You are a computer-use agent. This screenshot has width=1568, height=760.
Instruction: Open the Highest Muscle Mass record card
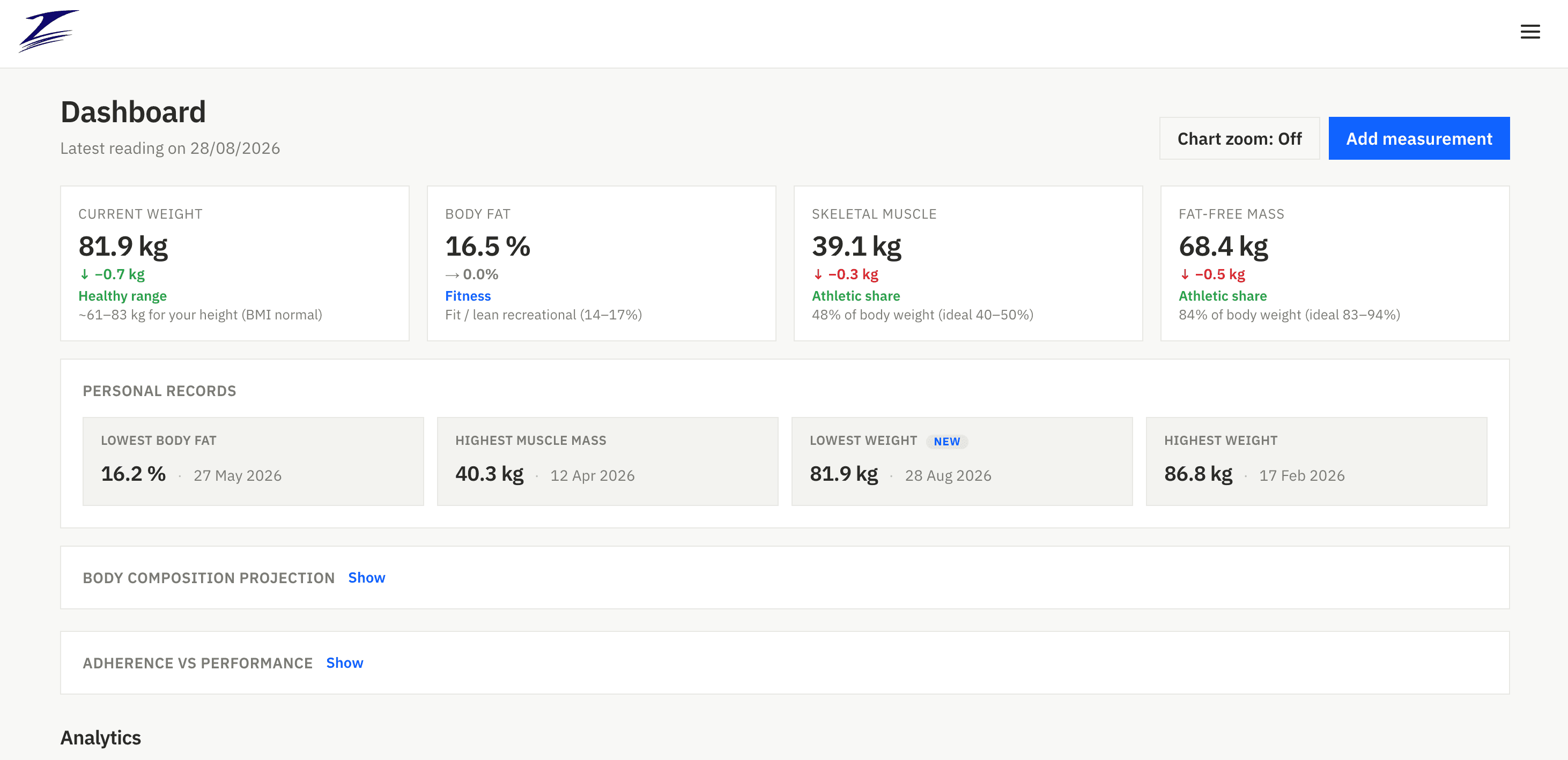(607, 460)
